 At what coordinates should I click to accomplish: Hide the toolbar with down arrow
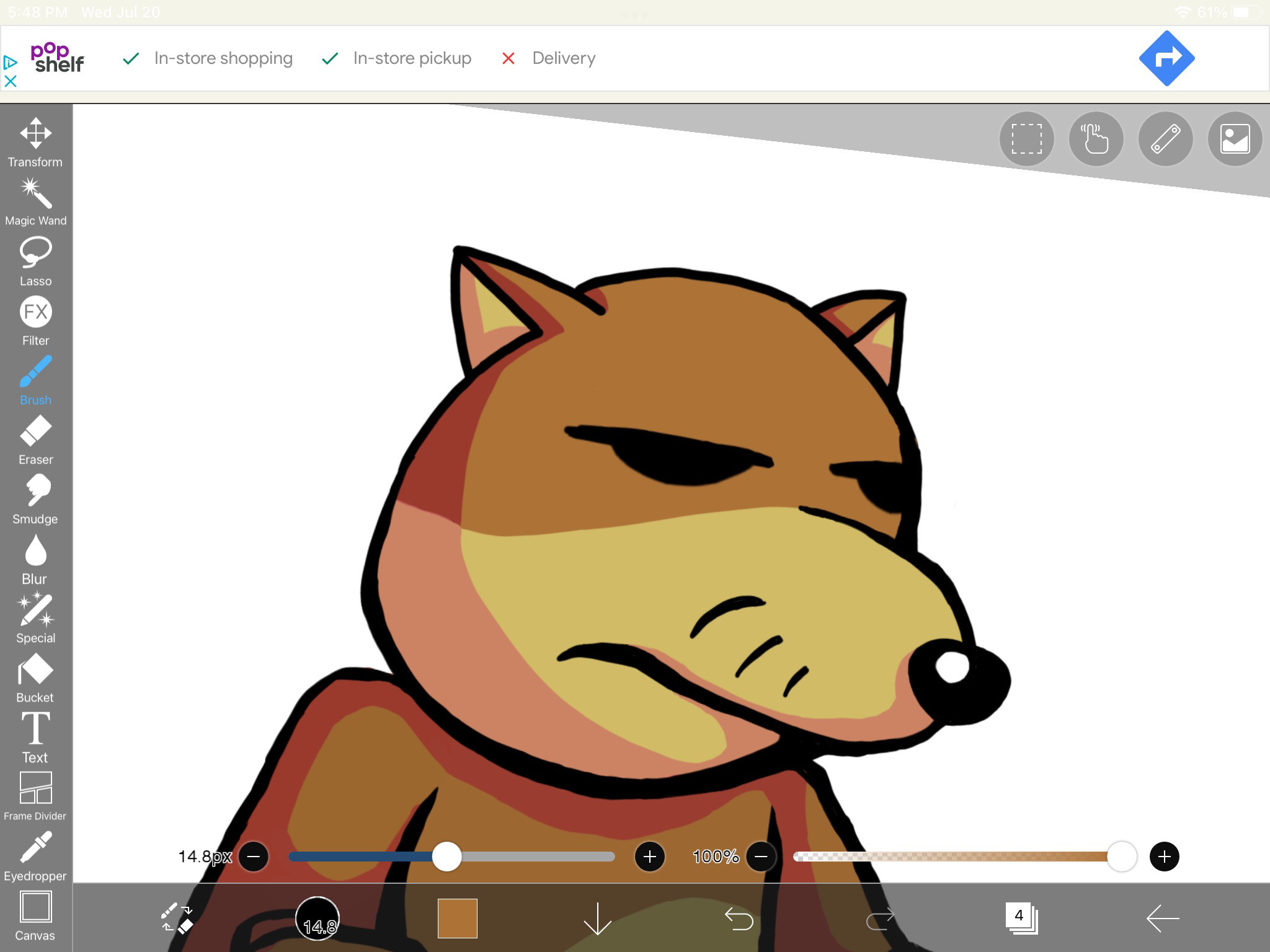coord(598,918)
